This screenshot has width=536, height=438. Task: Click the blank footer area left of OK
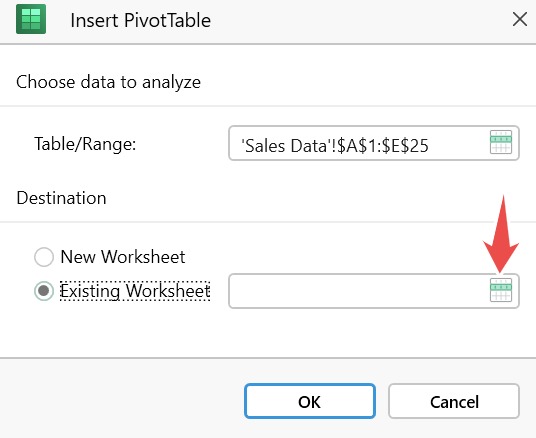123,401
